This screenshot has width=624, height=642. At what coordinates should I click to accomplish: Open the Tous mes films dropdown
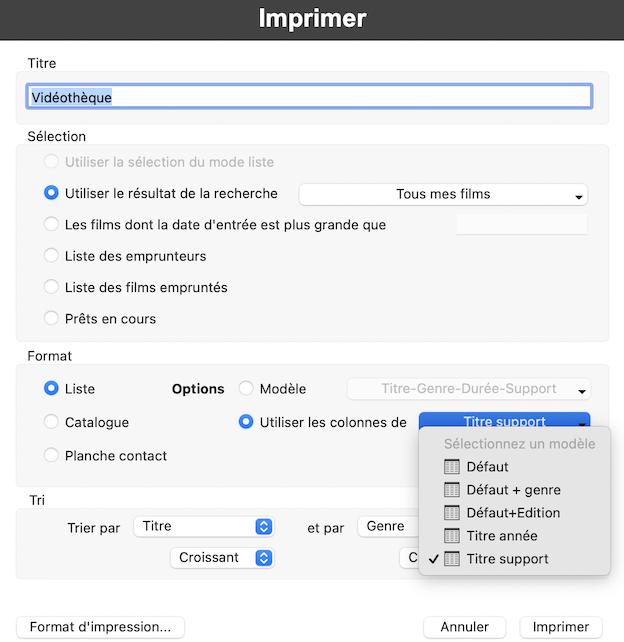443,195
